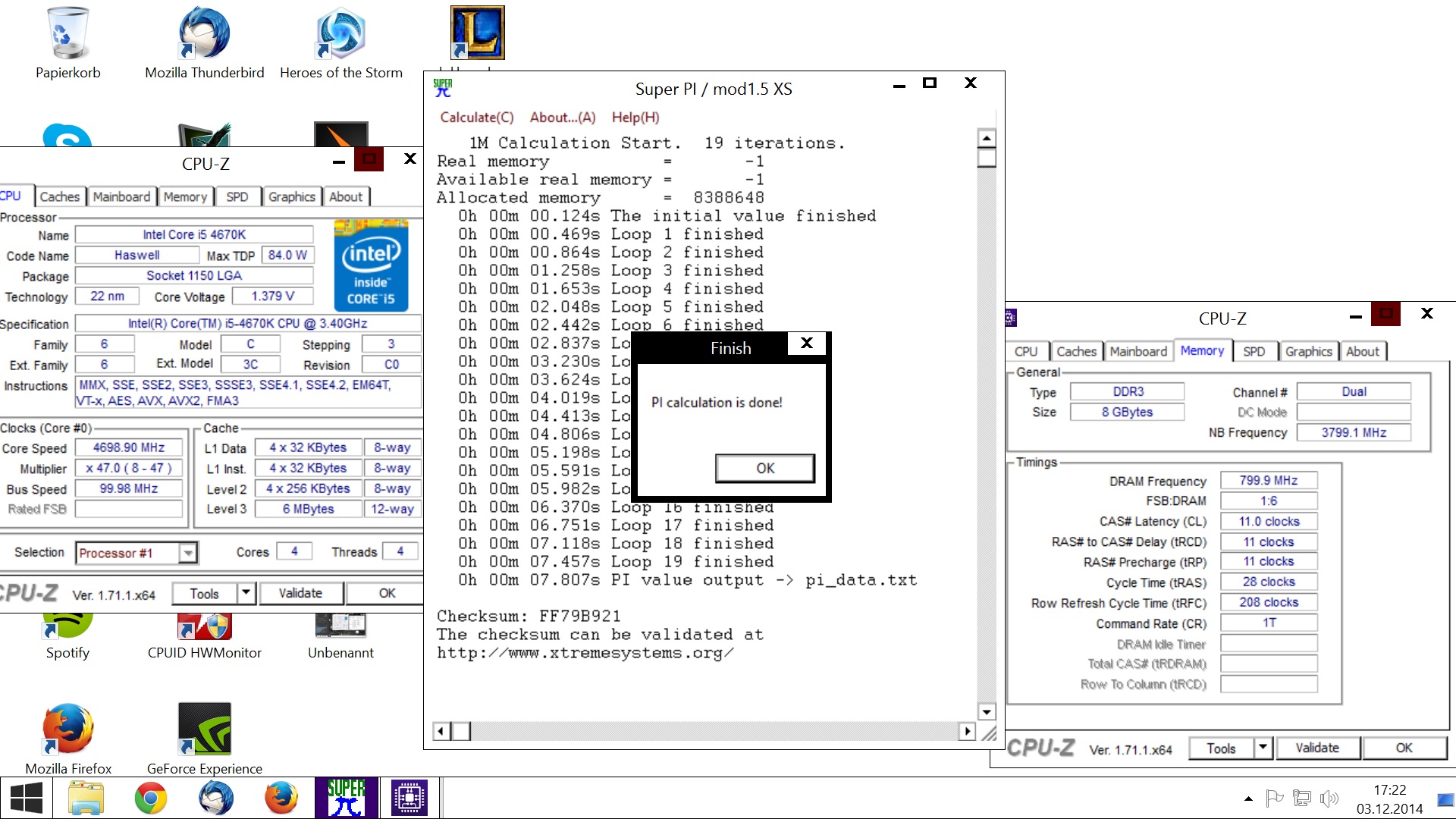The height and width of the screenshot is (819, 1456).
Task: Click Tools button in right CPU-Z
Action: click(1221, 748)
